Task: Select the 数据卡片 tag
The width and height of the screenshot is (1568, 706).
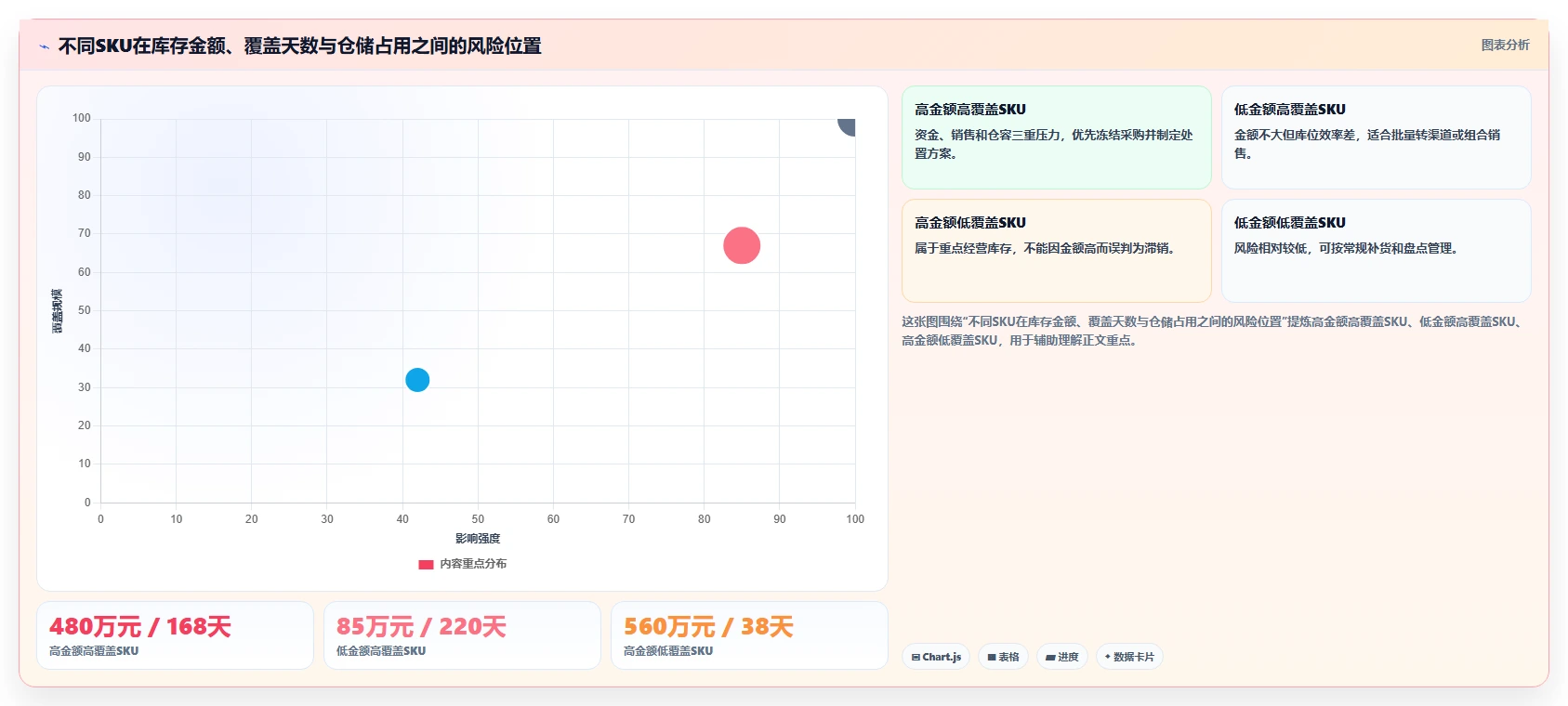Action: [x=1129, y=657]
